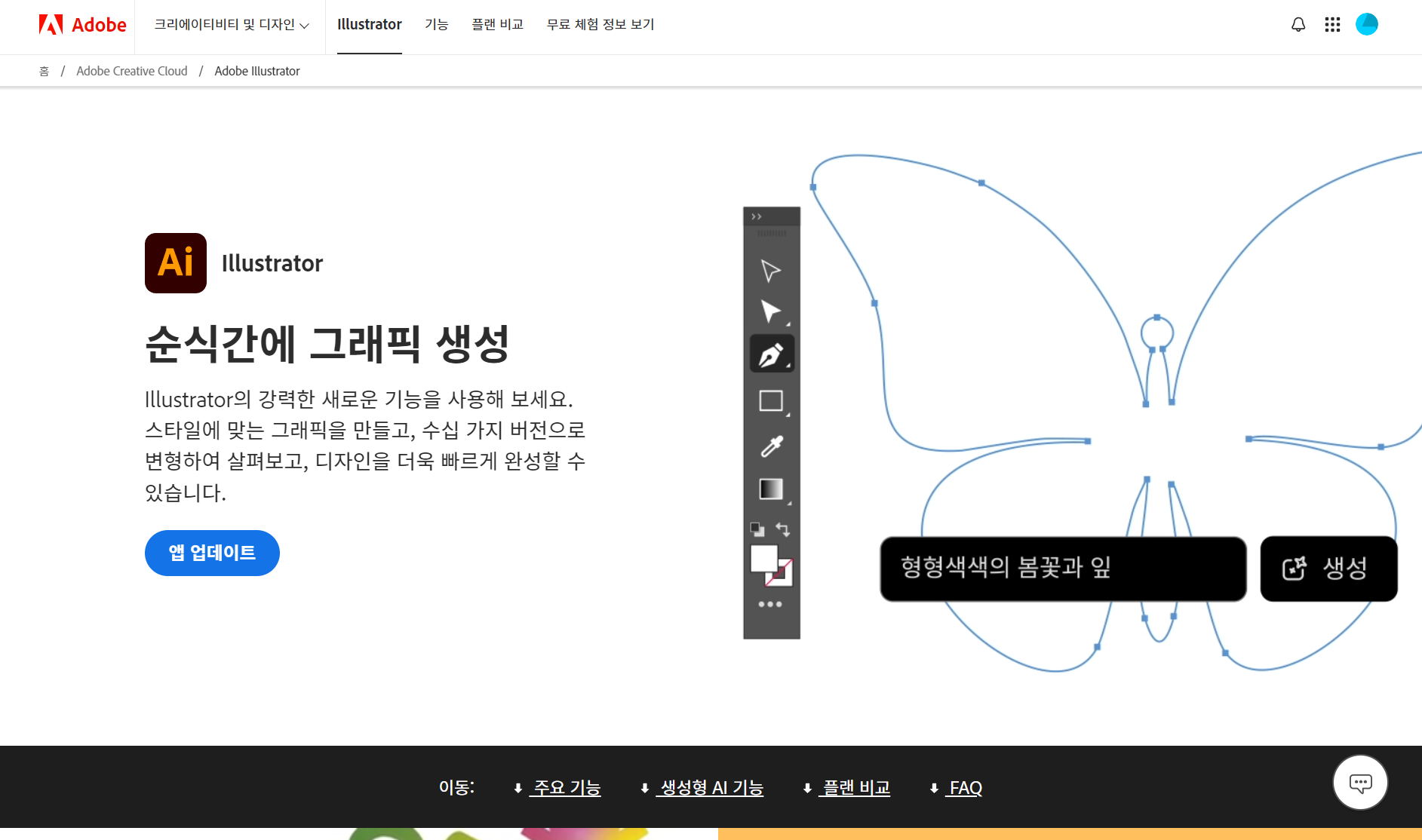
Task: Click the default fill and stroke icon
Action: [x=757, y=529]
